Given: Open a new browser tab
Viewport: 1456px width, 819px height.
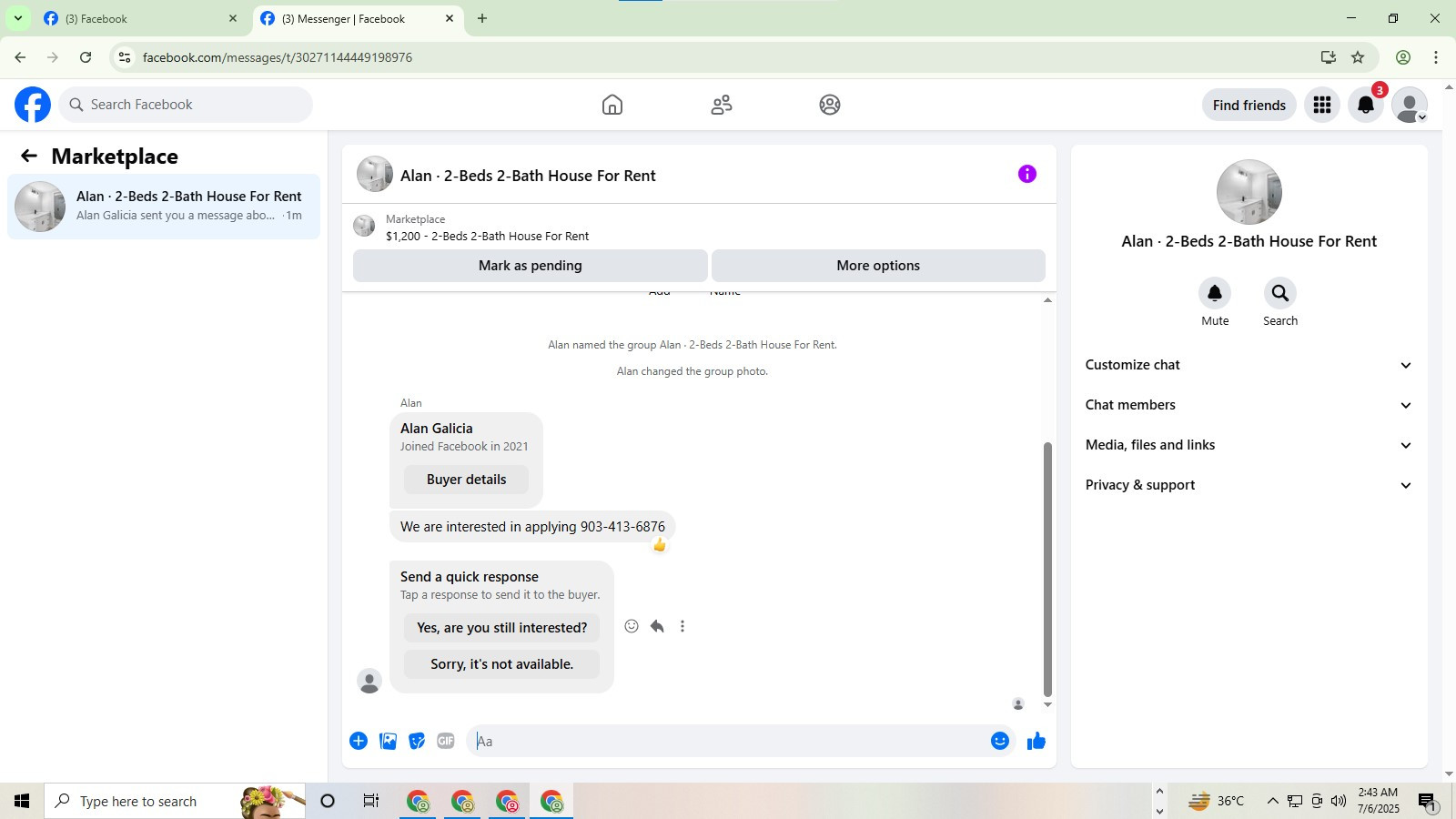Looking at the screenshot, I should coord(482,18).
